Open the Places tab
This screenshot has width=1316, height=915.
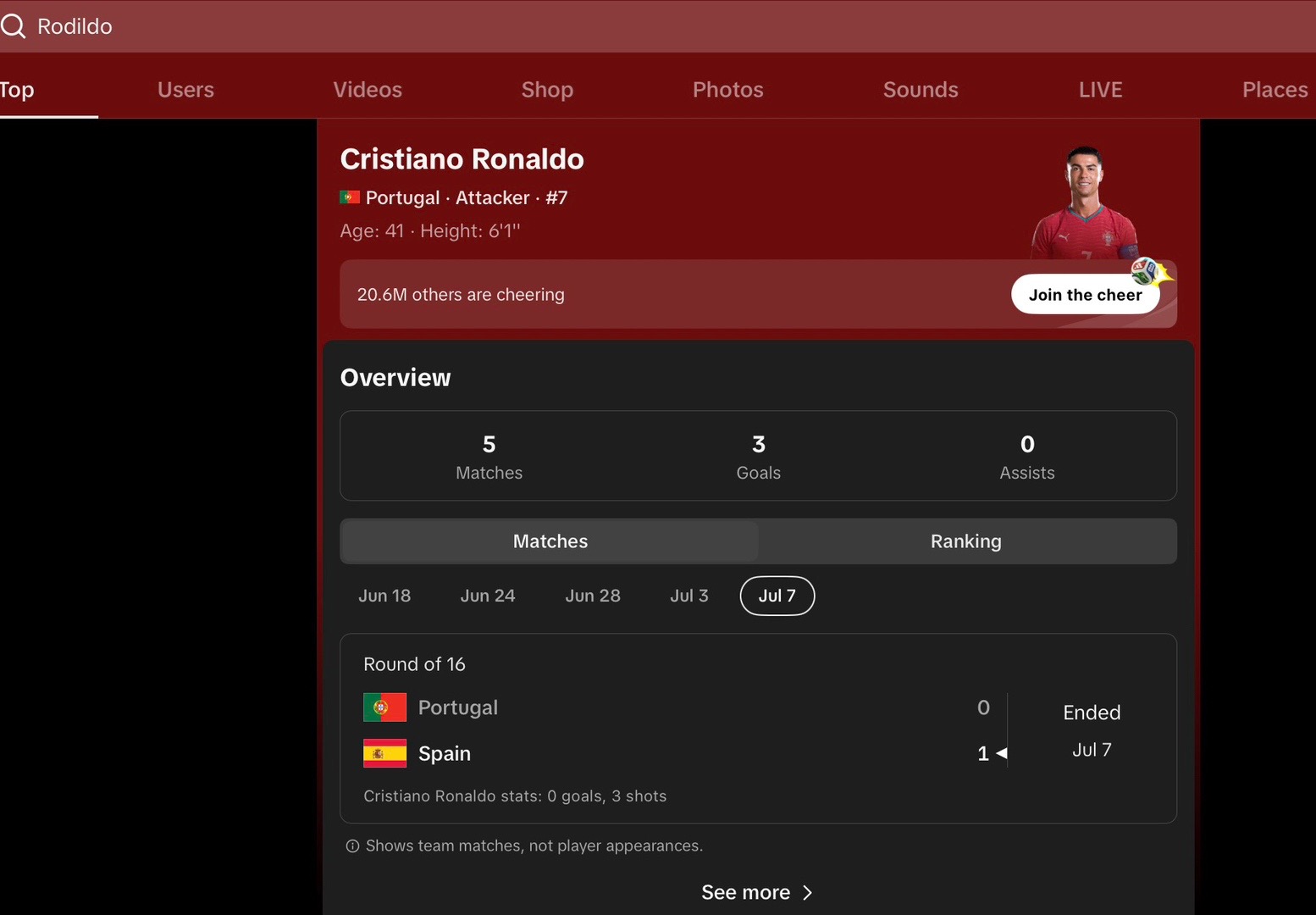[1275, 90]
